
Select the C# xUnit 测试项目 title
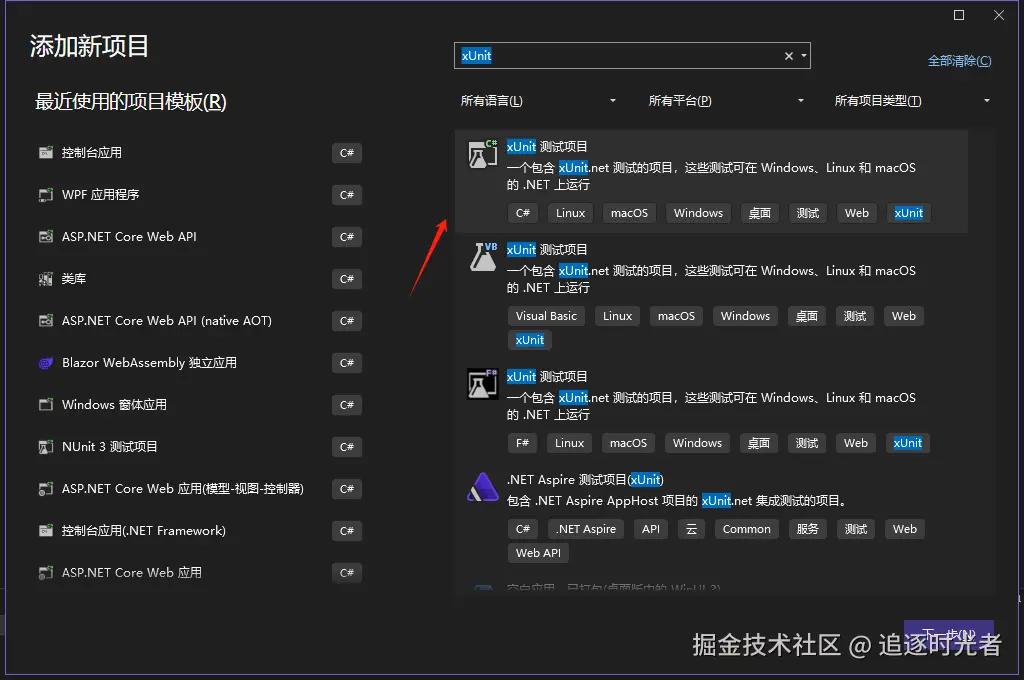coord(547,146)
